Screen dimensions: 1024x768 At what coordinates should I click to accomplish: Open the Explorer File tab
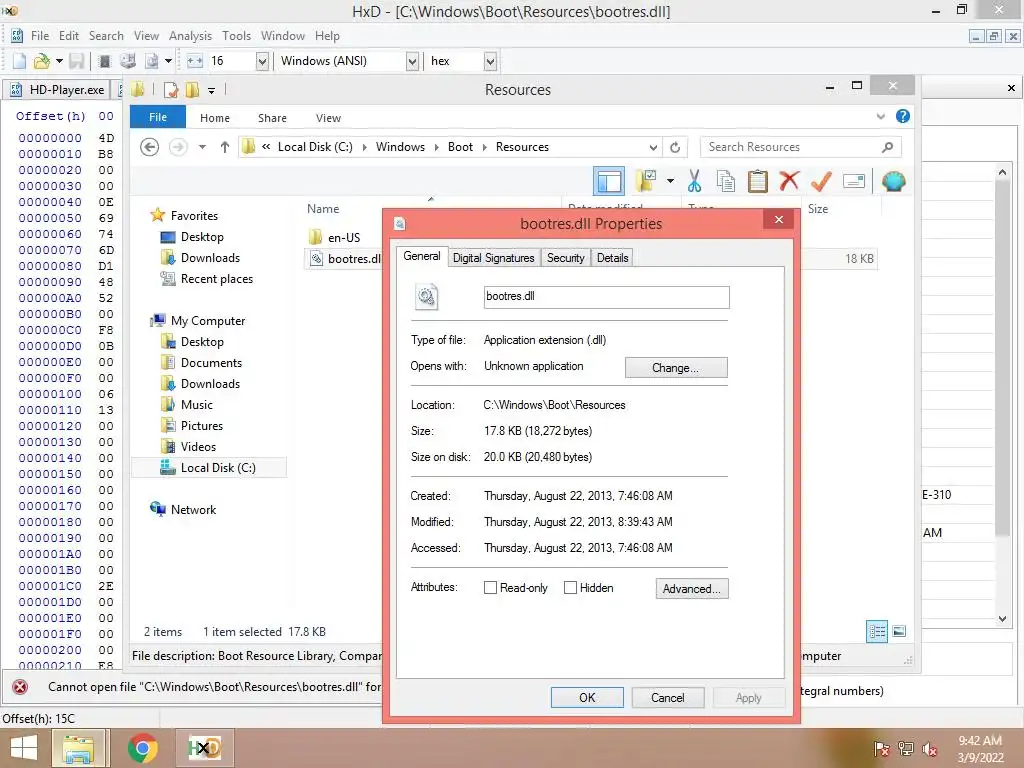[157, 117]
